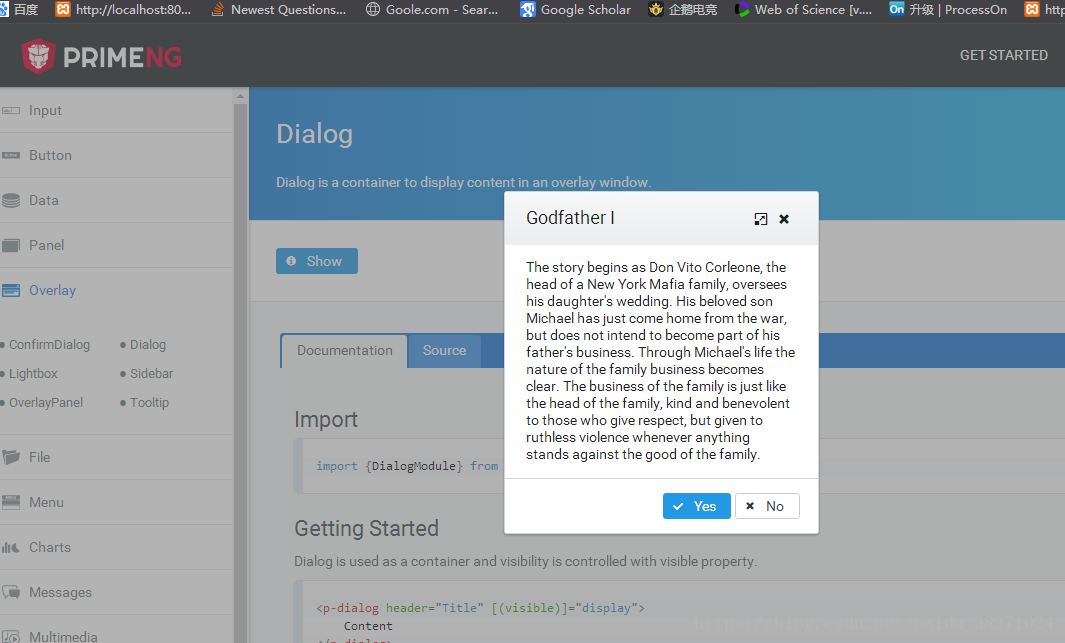The height and width of the screenshot is (643, 1065).
Task: Open the Baidu bookmark
Action: click(20, 10)
